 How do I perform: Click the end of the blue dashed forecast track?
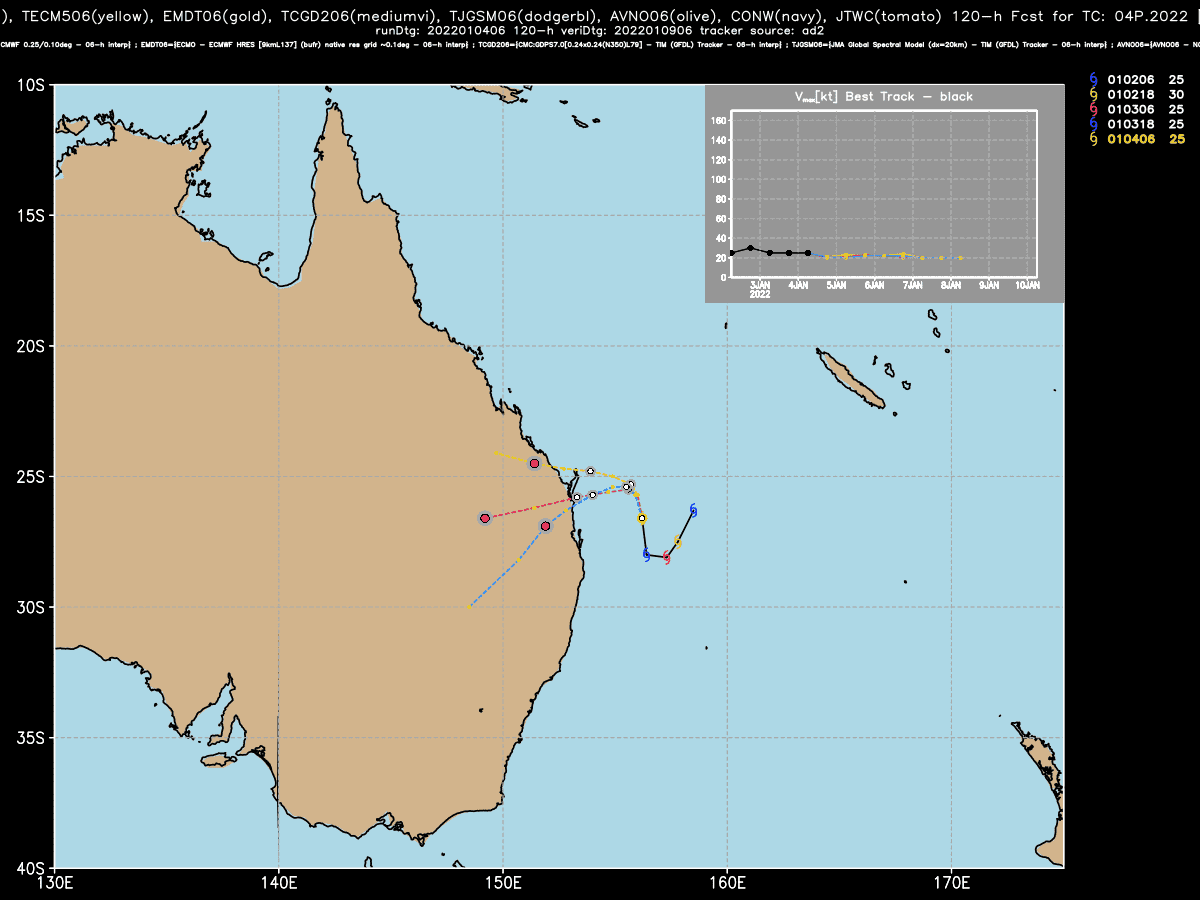pyautogui.click(x=470, y=605)
